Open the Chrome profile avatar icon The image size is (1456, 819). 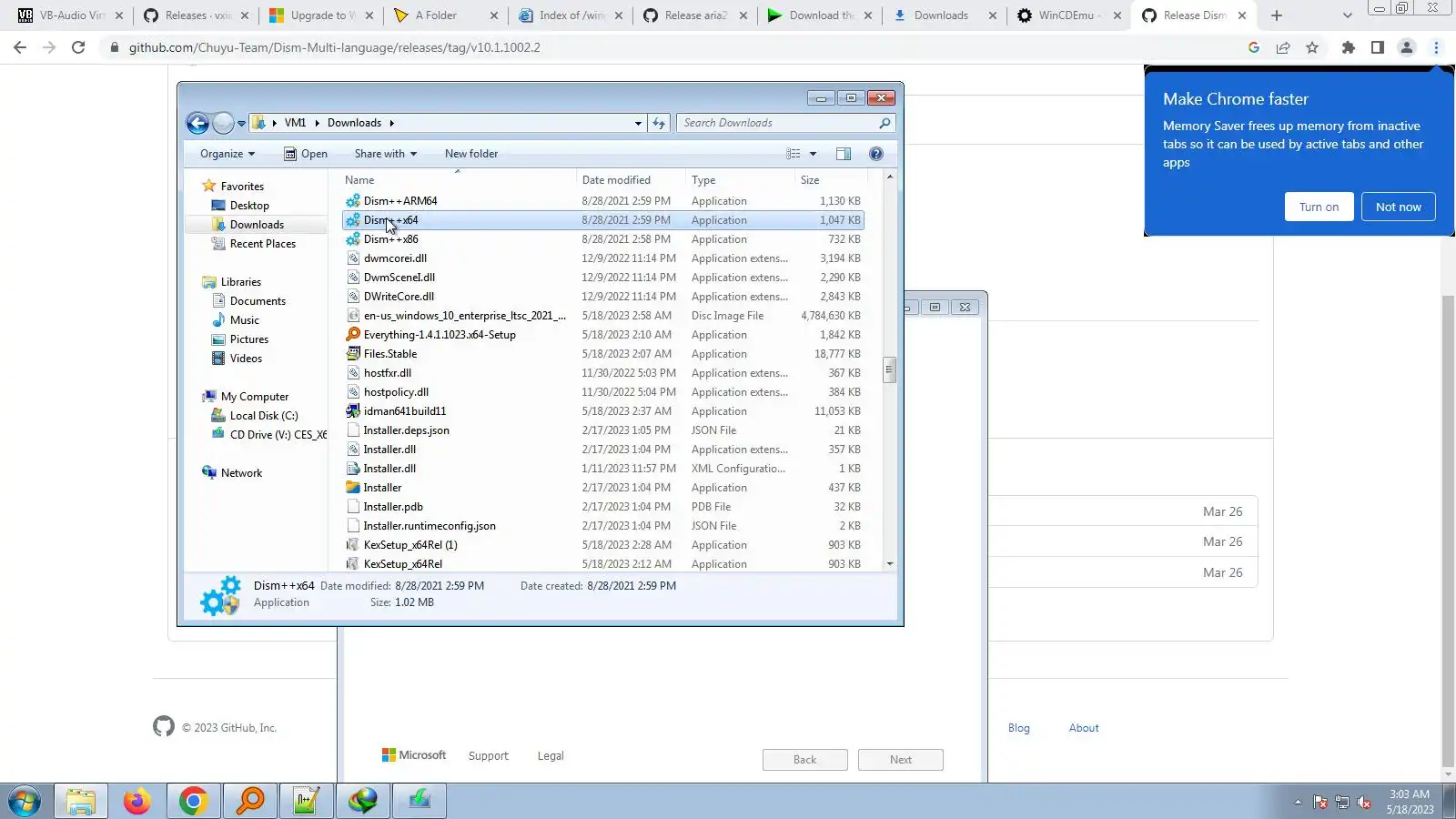[1407, 47]
